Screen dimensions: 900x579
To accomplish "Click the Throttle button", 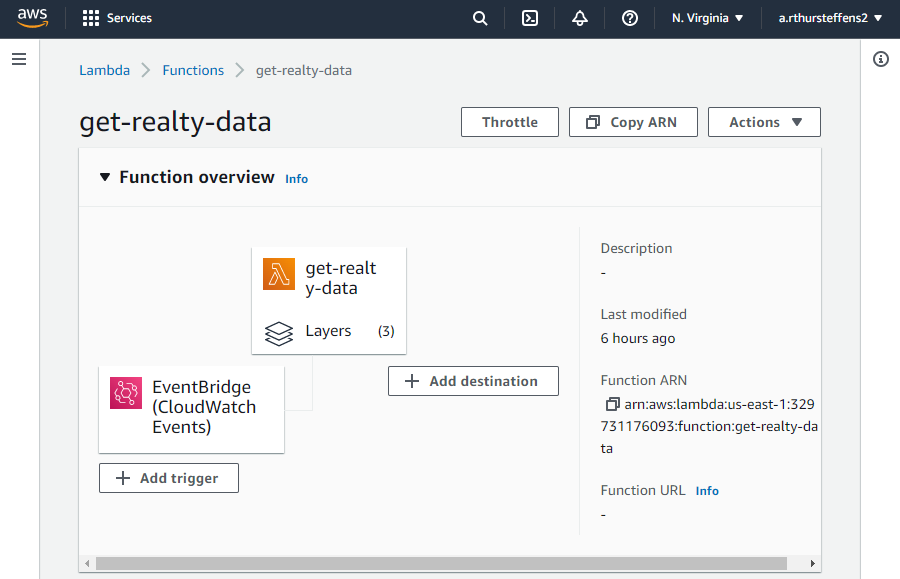I will click(510, 122).
